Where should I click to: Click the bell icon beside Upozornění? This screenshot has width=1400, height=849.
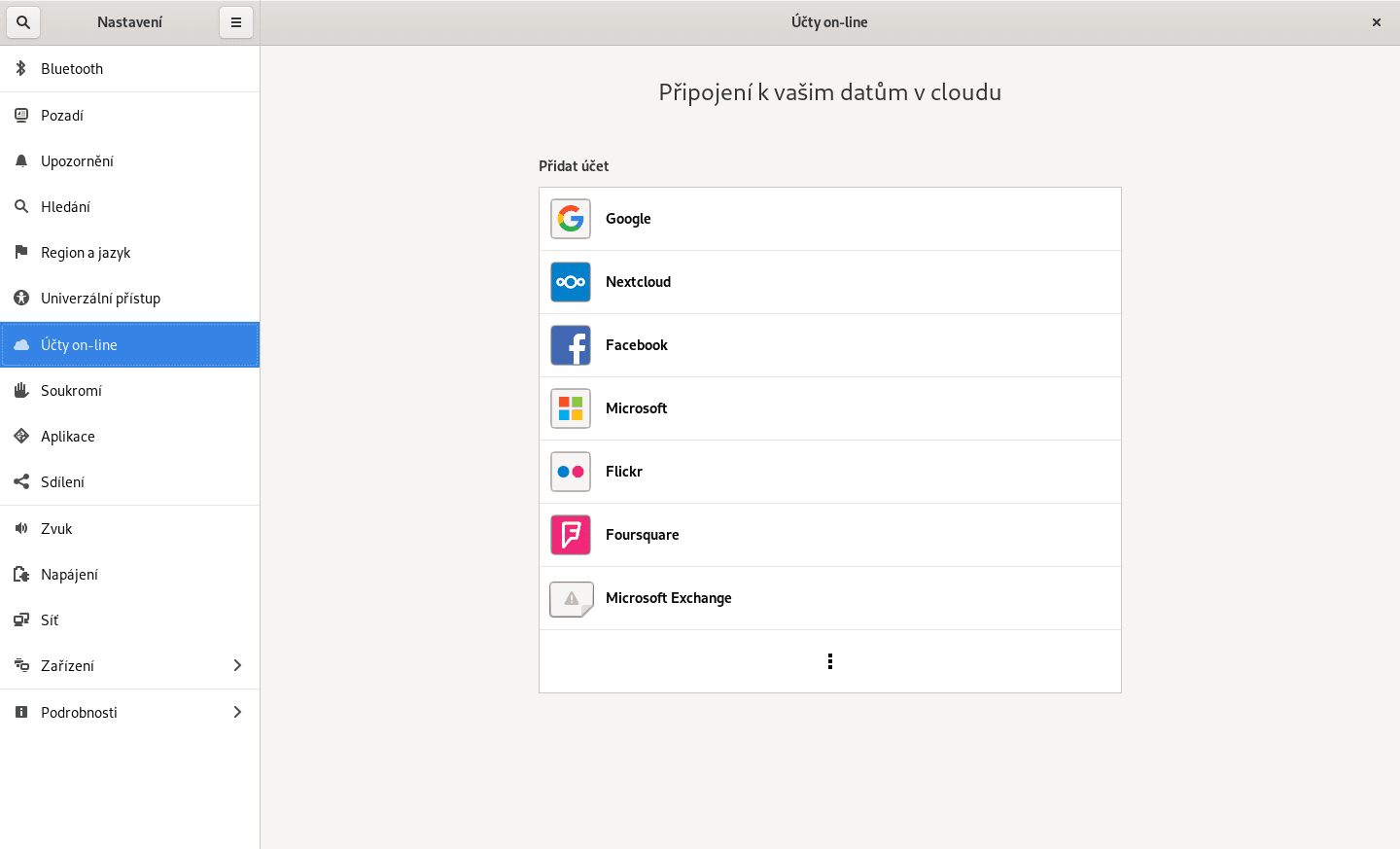(21, 160)
